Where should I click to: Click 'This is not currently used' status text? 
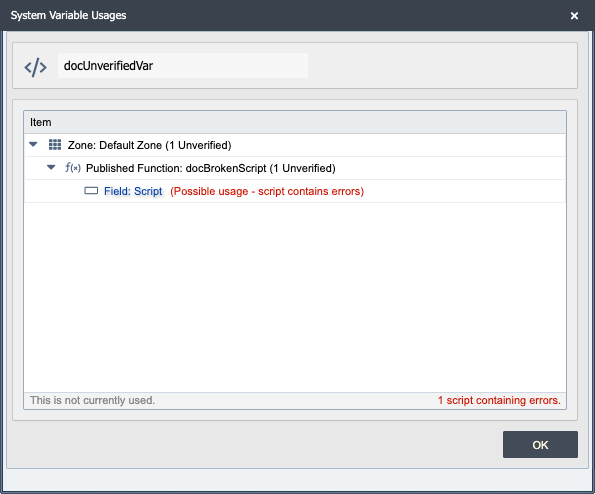click(93, 400)
